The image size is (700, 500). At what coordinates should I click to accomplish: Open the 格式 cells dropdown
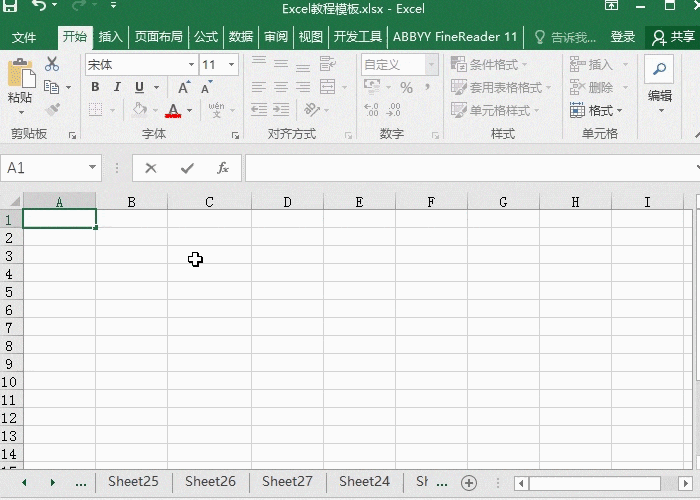(596, 110)
